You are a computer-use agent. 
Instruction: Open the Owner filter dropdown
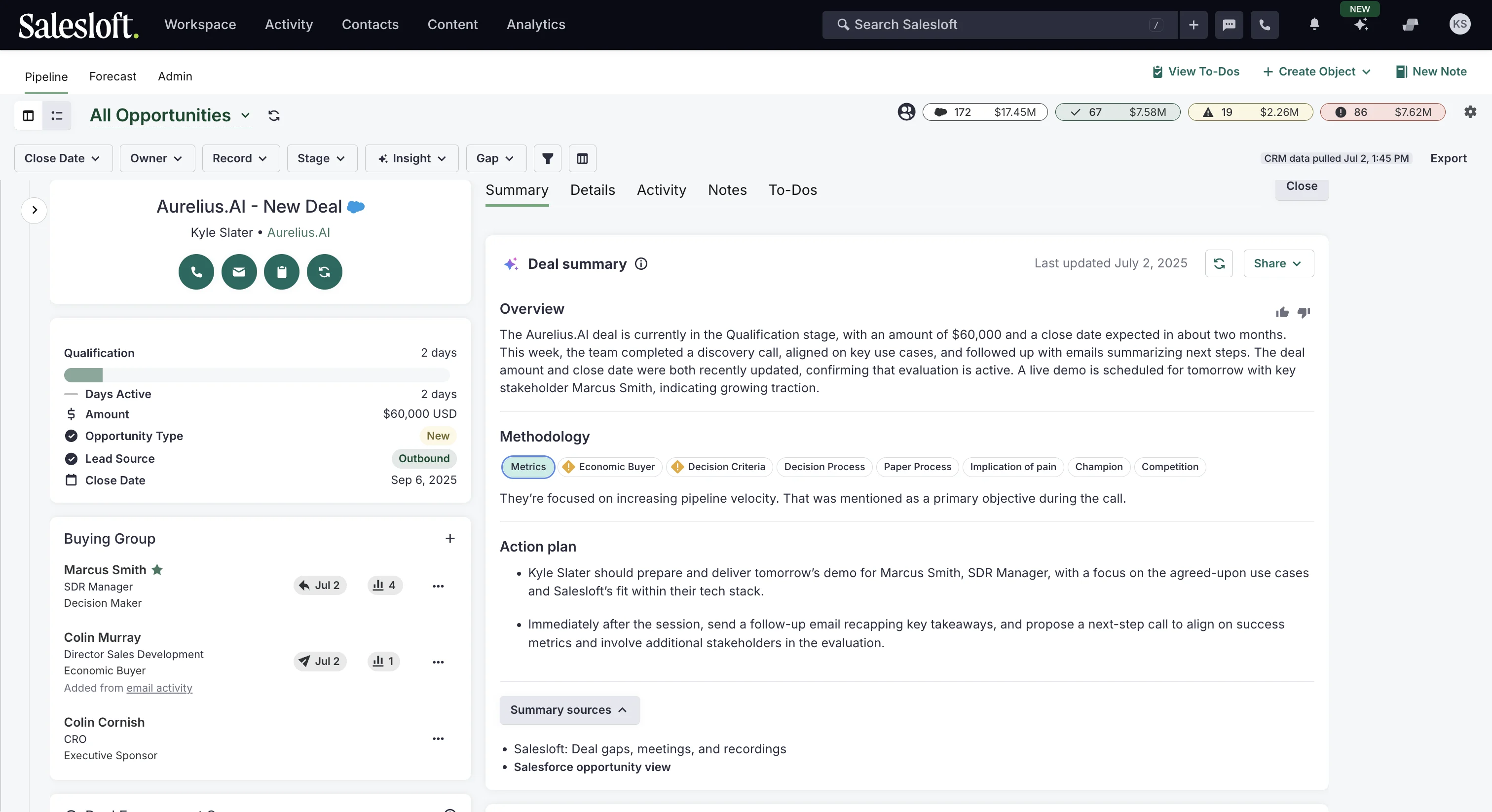click(x=157, y=158)
